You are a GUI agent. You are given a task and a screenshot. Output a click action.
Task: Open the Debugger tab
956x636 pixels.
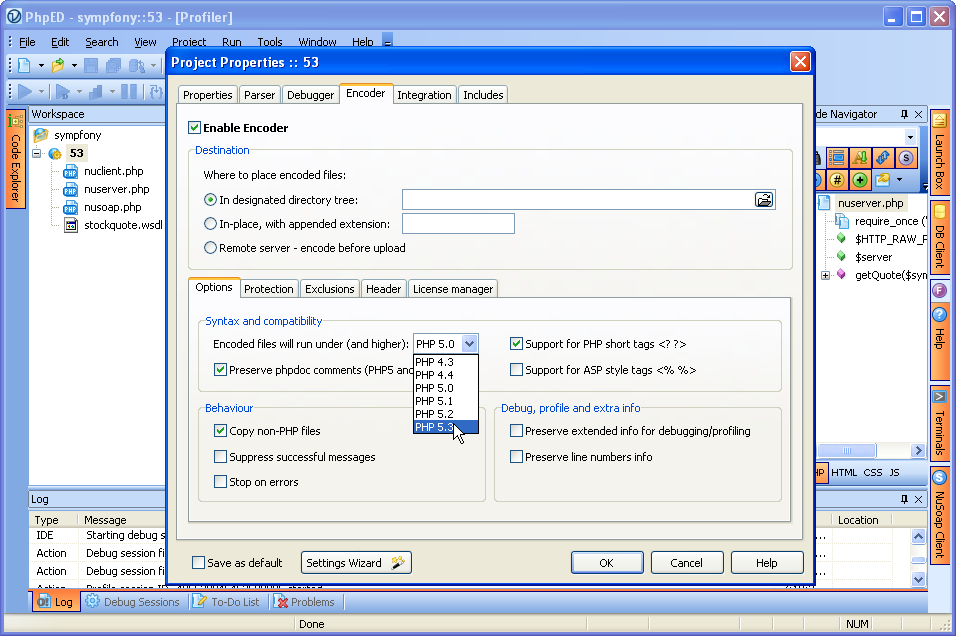pos(310,95)
